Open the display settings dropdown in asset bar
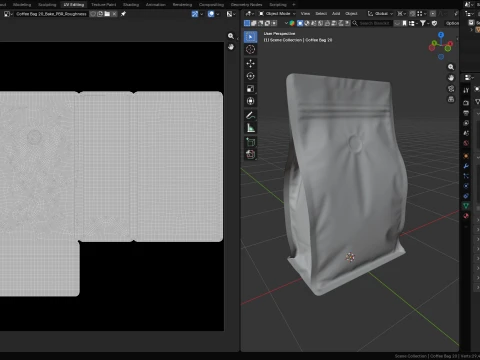The height and width of the screenshot is (360, 480). (x=413, y=23)
